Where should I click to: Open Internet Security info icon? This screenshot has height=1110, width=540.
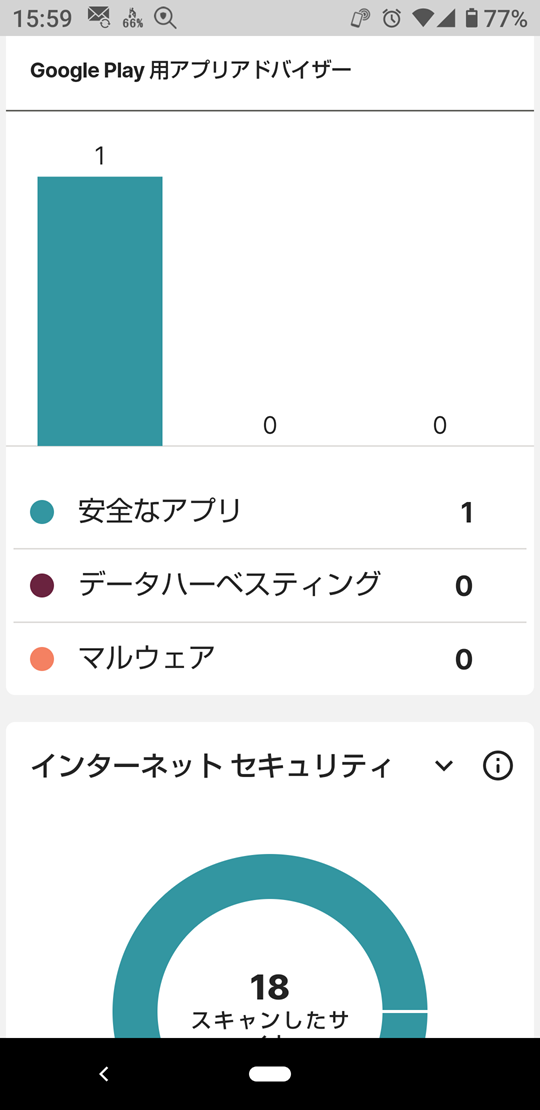pyautogui.click(x=498, y=766)
